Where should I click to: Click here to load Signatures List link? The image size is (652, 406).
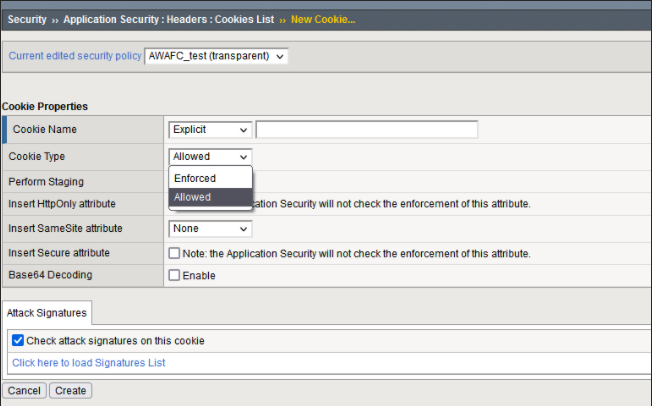89,363
